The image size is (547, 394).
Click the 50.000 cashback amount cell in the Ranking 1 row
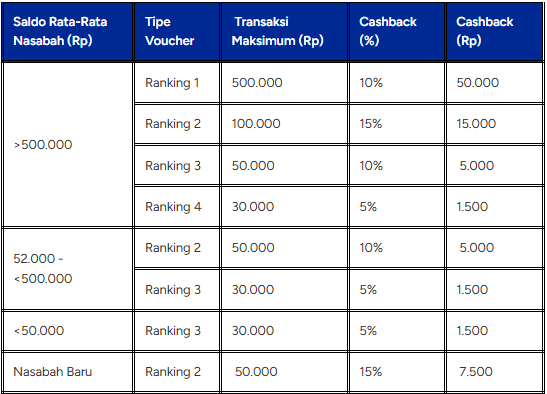[x=494, y=83]
